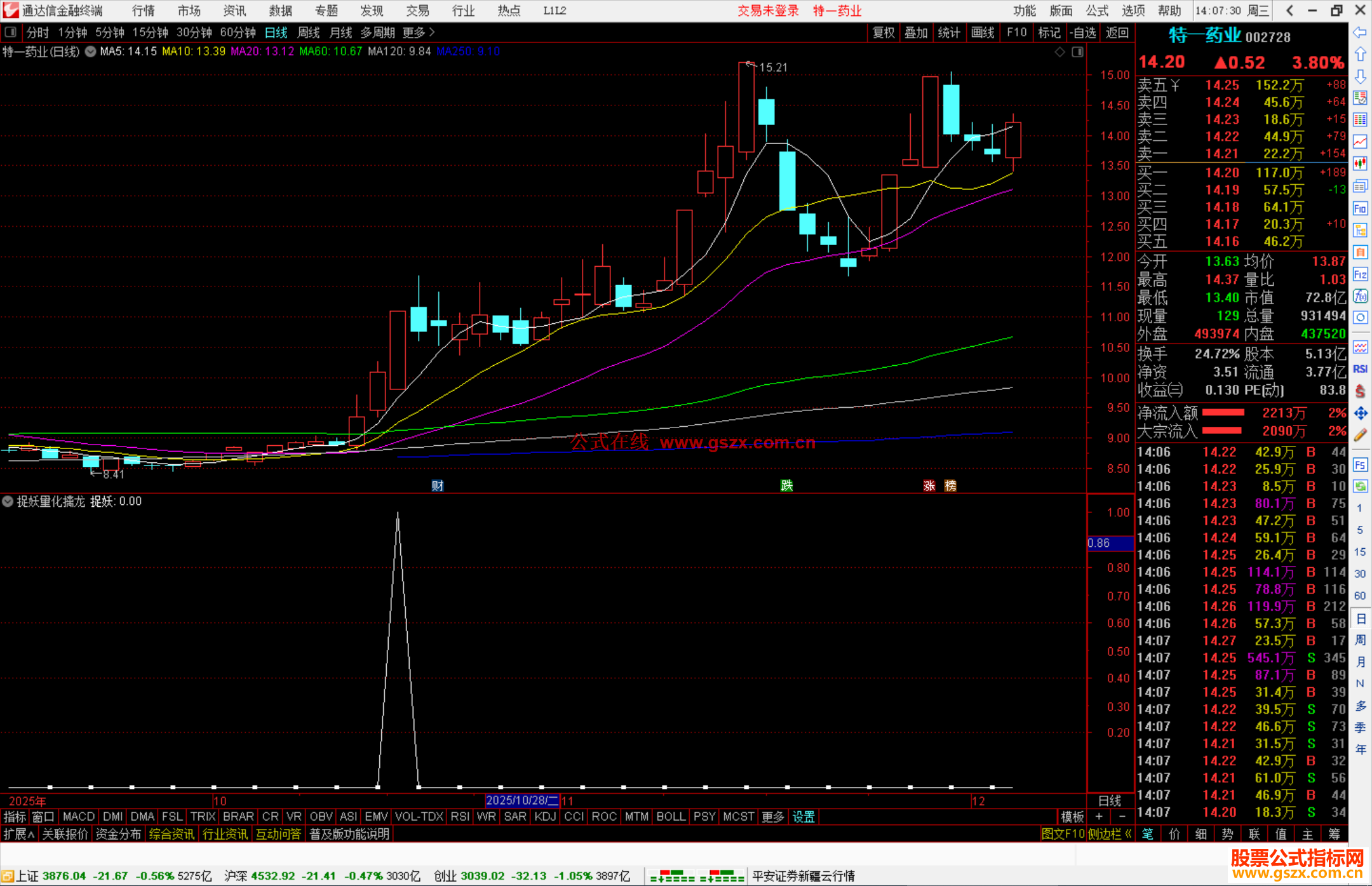Open the 行情 menu
The image size is (1372, 886).
point(144,11)
